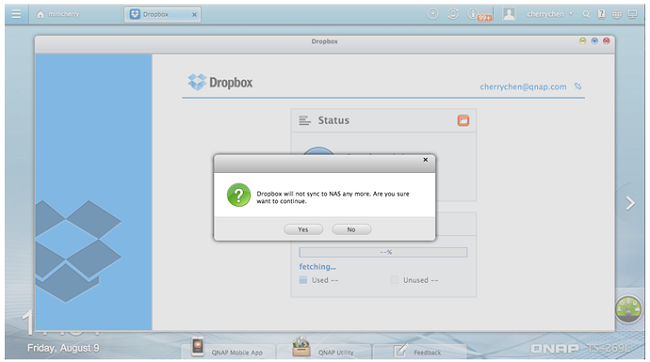This screenshot has width=650, height=362.
Task: Close the confirmation dialog with X
Action: tap(425, 160)
